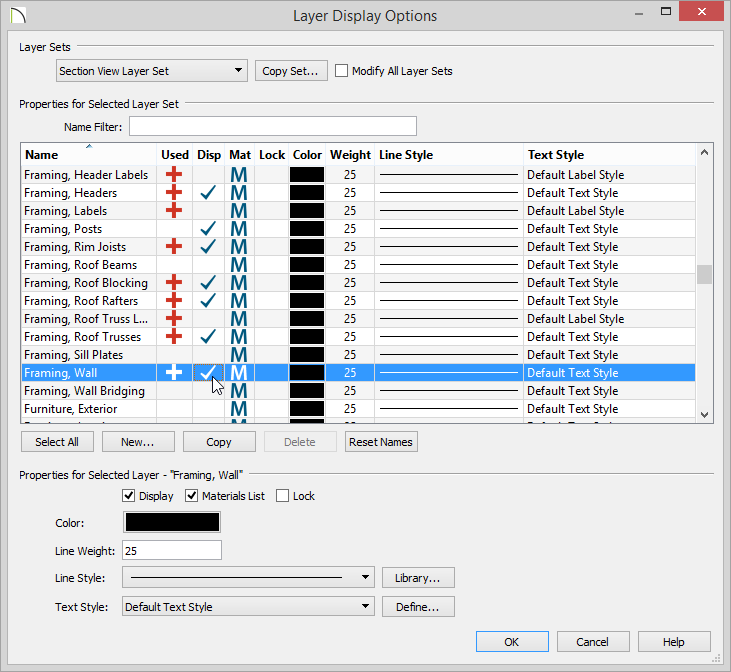Viewport: 731px width, 672px height.
Task: Uncheck the Display checkbox for selected layer
Action: tap(128, 496)
